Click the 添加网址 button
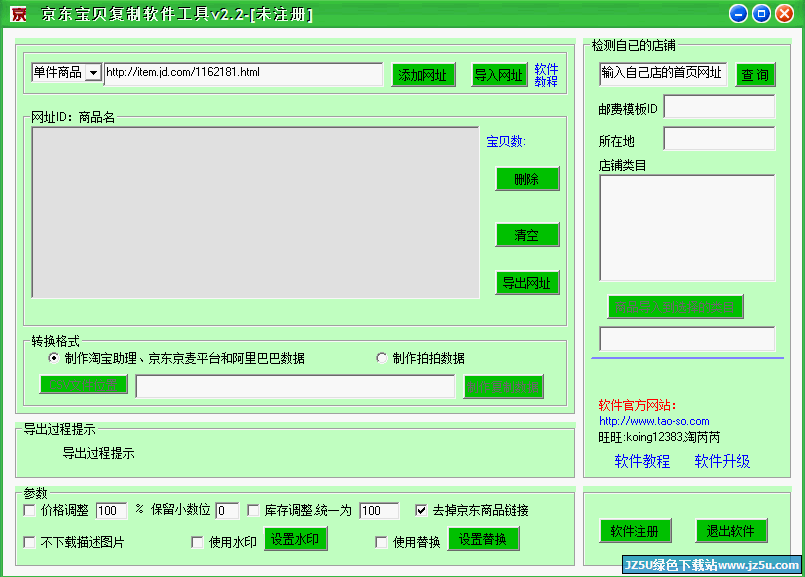 (x=423, y=75)
